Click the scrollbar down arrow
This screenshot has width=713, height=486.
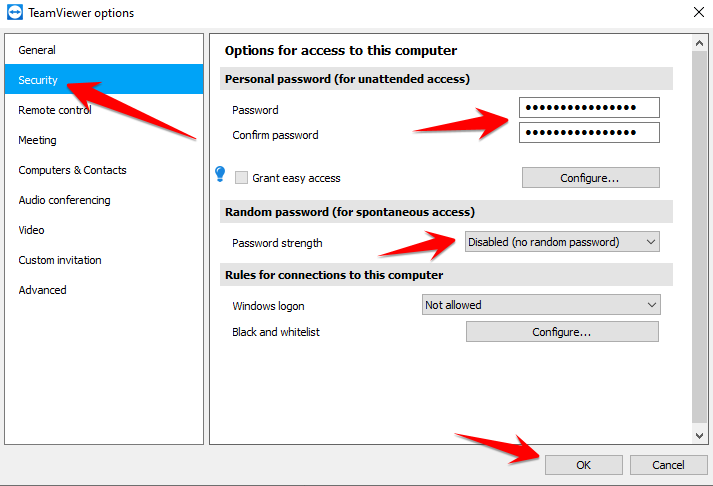699,436
